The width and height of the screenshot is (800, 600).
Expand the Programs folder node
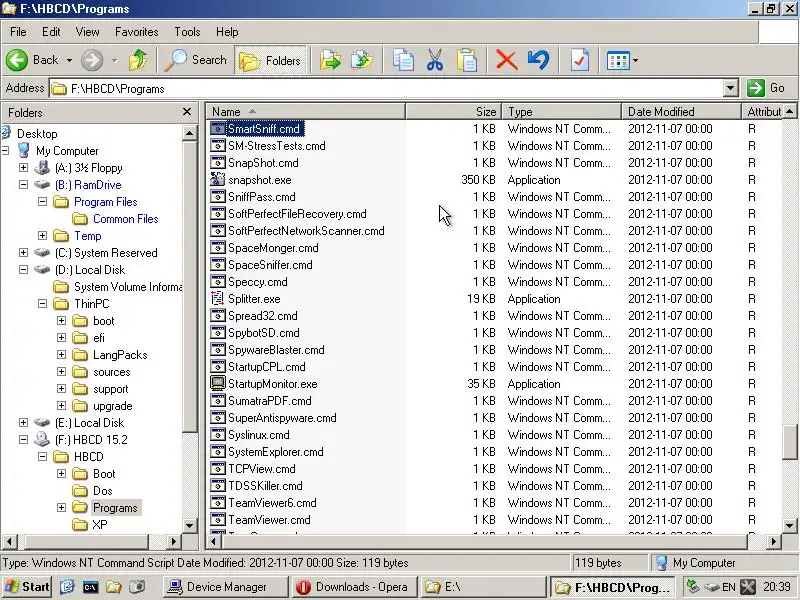point(61,508)
